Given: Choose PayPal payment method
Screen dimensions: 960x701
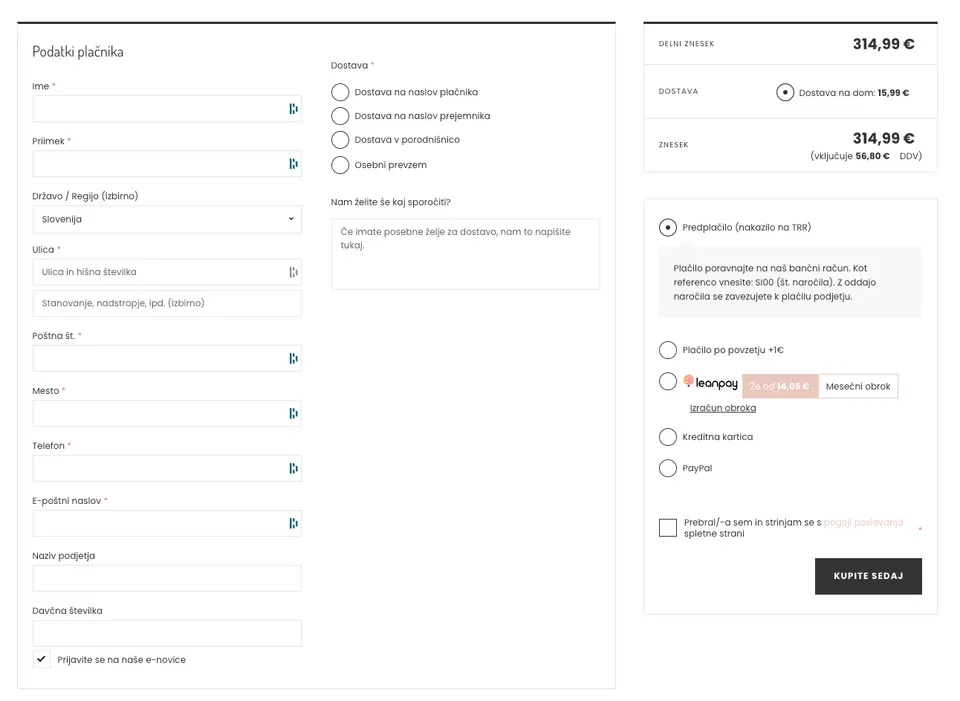Looking at the screenshot, I should pyautogui.click(x=668, y=468).
